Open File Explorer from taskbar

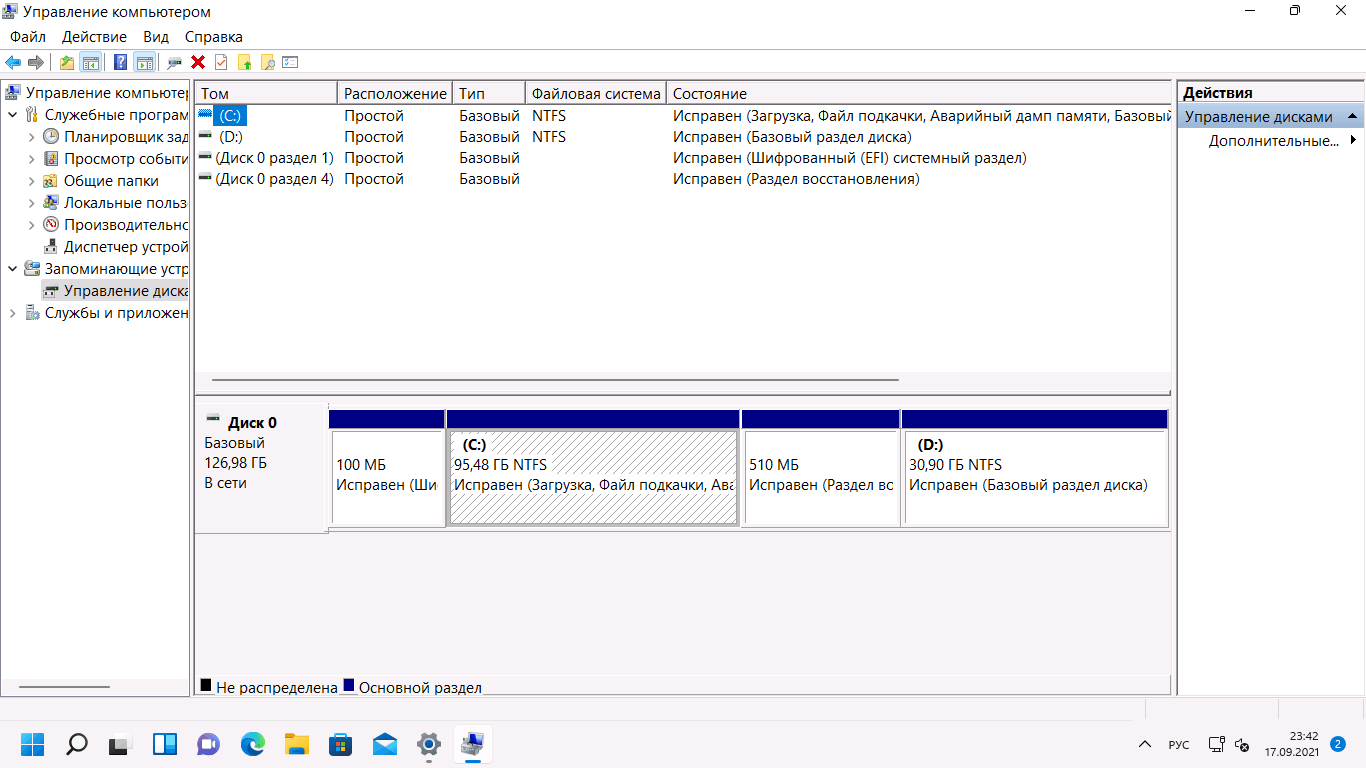[296, 744]
